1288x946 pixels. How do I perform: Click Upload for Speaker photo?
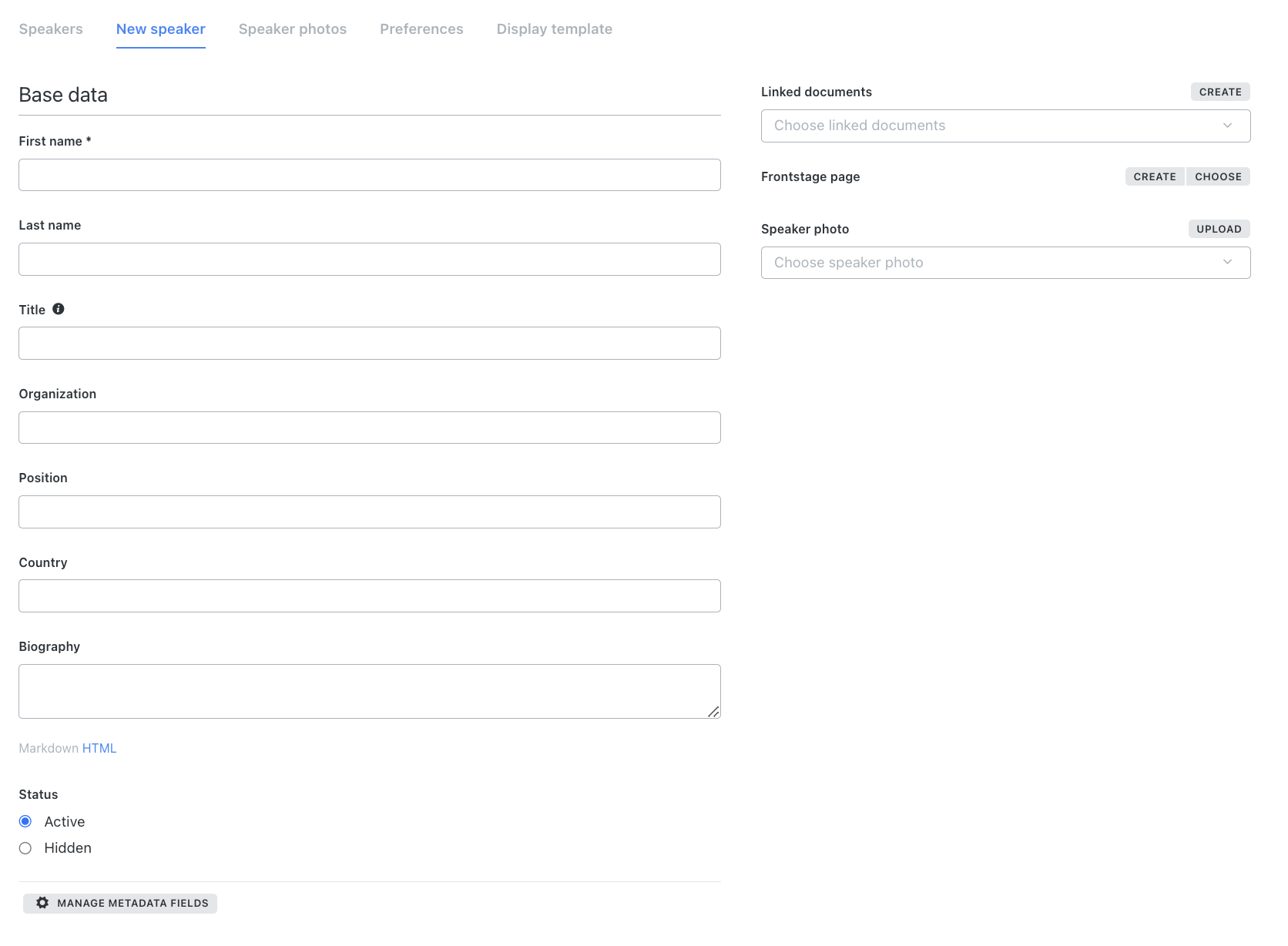click(x=1219, y=229)
